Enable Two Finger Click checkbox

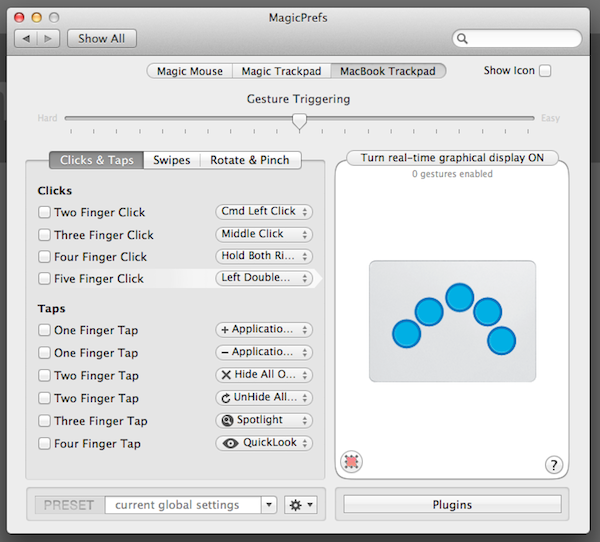click(x=44, y=212)
